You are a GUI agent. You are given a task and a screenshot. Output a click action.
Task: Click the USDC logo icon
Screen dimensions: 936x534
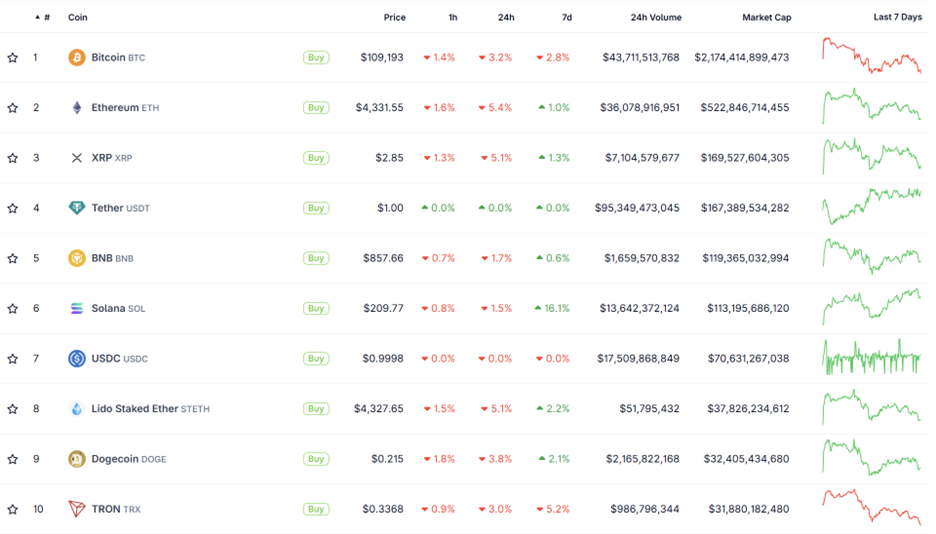tap(76, 358)
